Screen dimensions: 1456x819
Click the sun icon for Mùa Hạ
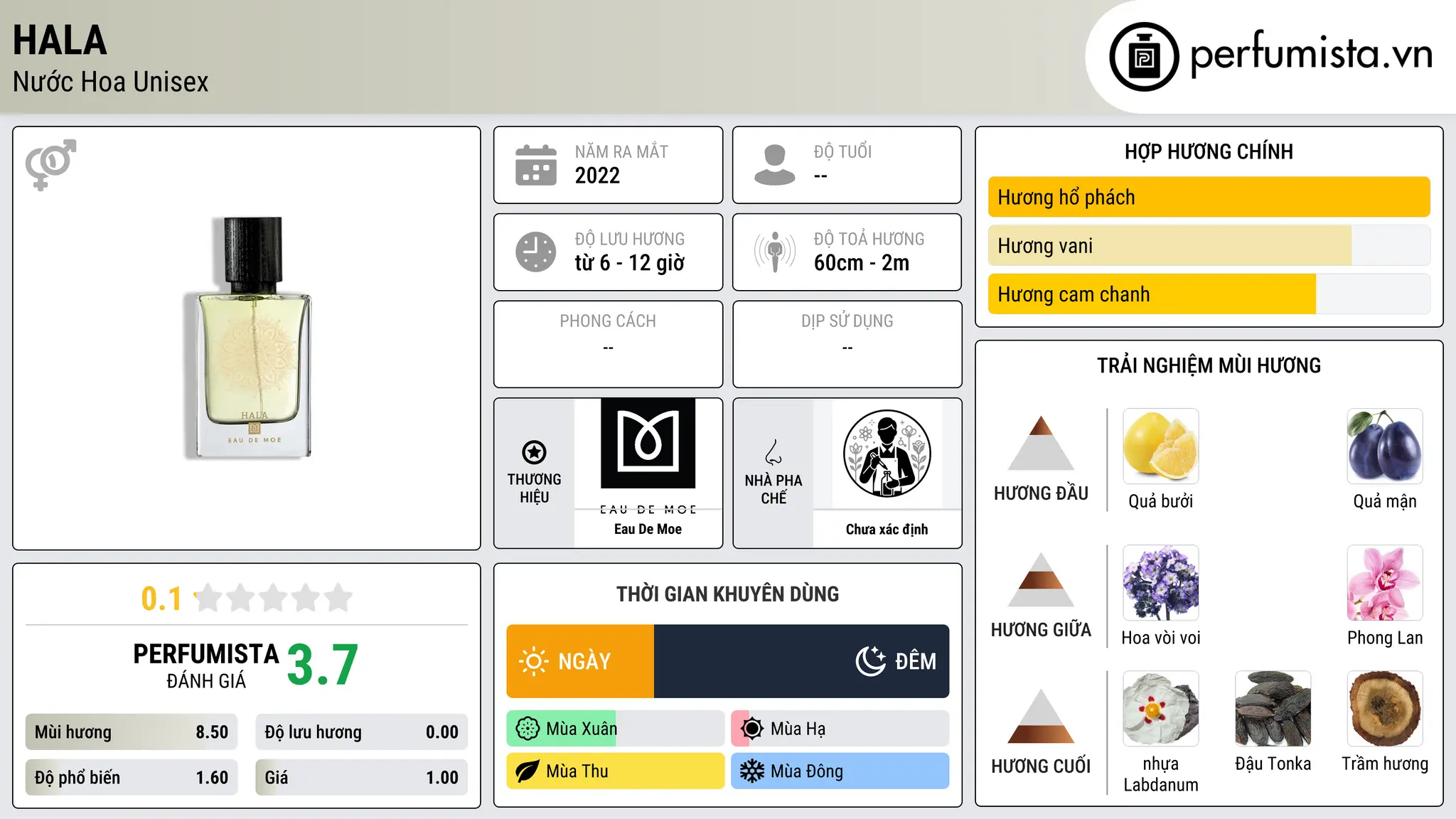[x=752, y=729]
